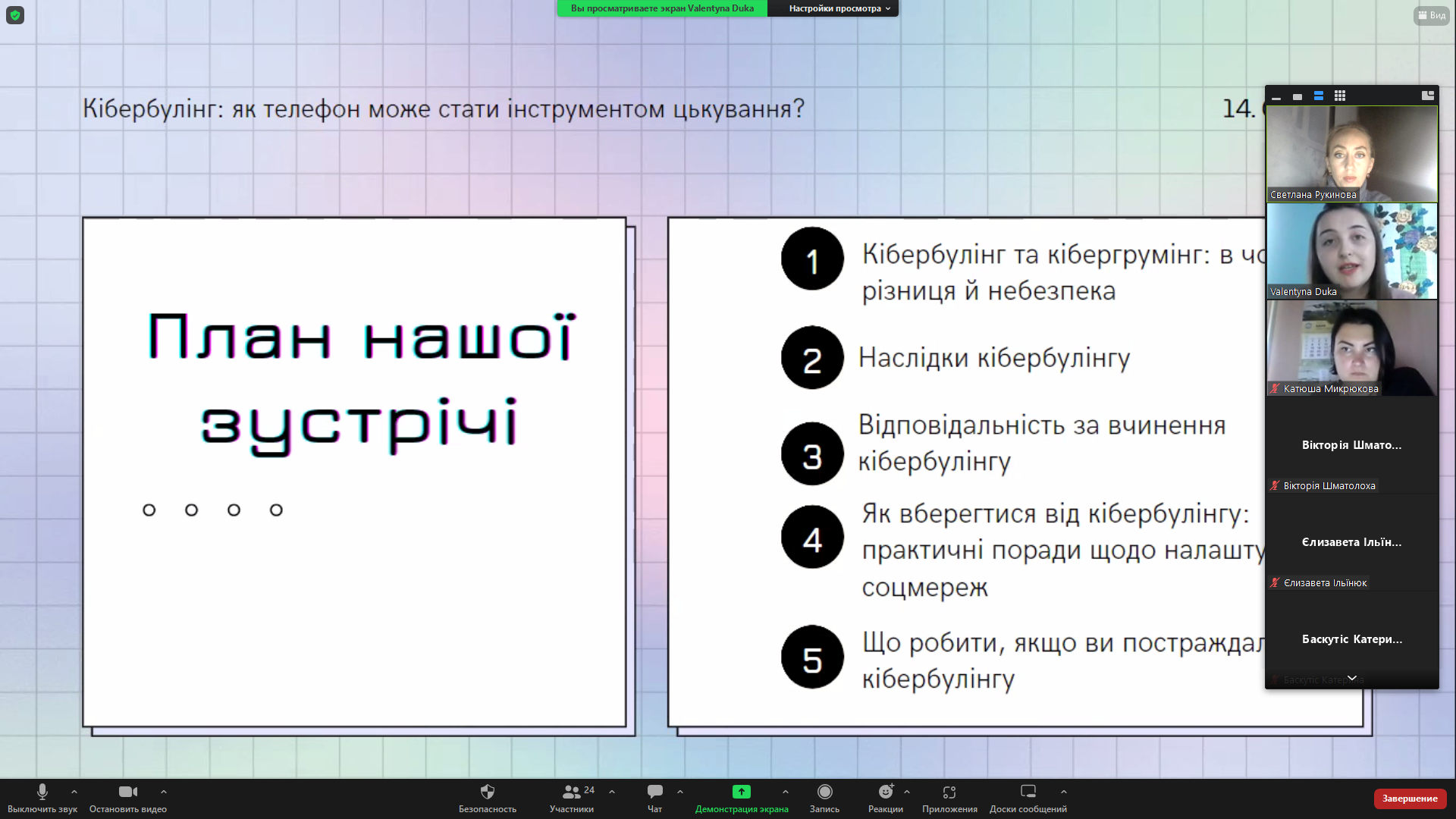Select Valentyna Duka's video thumbnail

pyautogui.click(x=1351, y=251)
